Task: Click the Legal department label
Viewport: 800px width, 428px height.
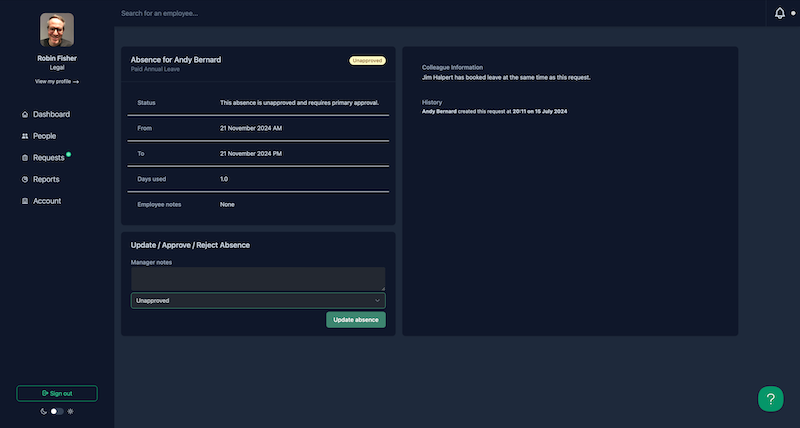Action: (57, 67)
